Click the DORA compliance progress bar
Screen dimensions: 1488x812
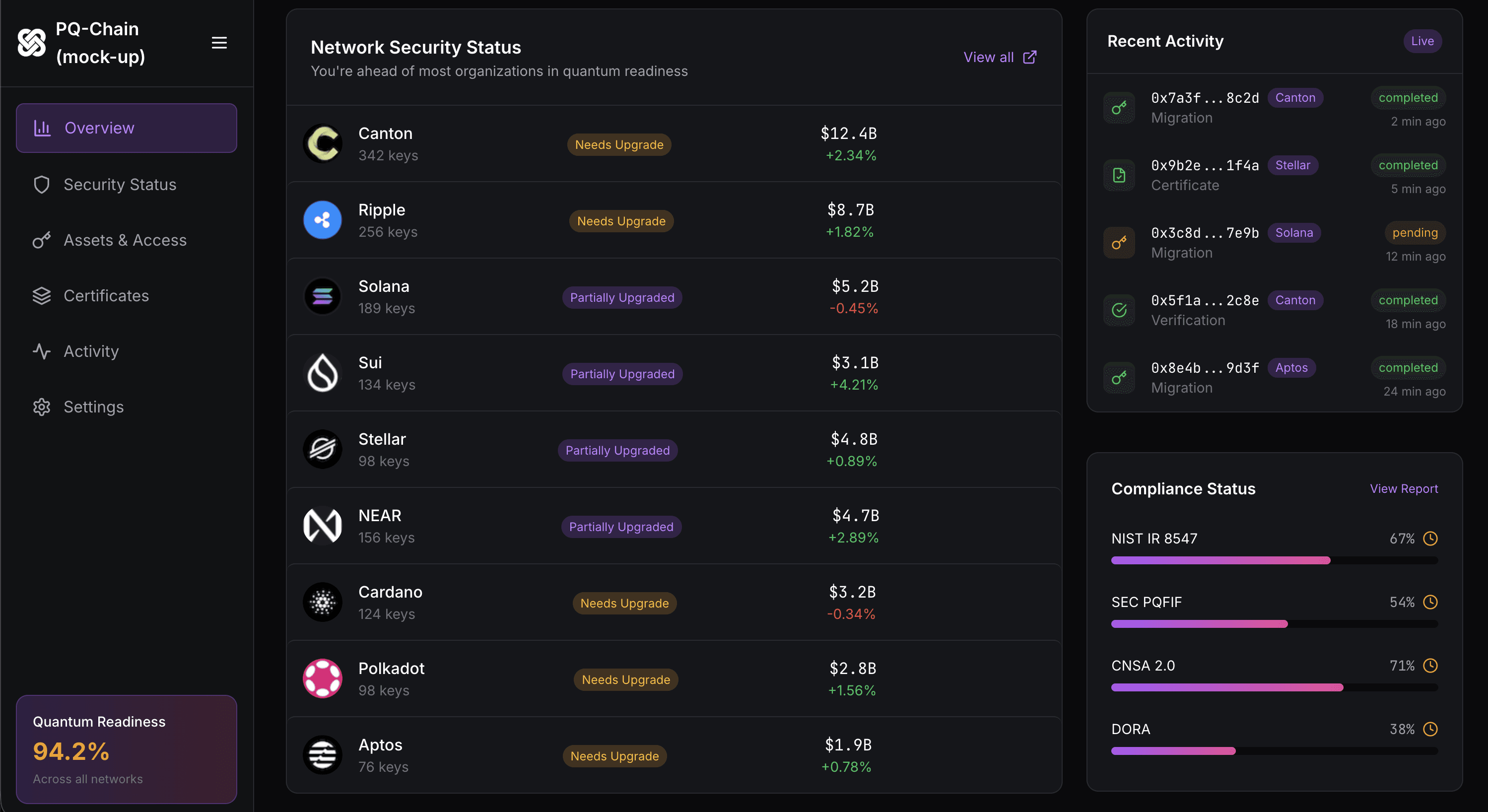coord(1274,751)
